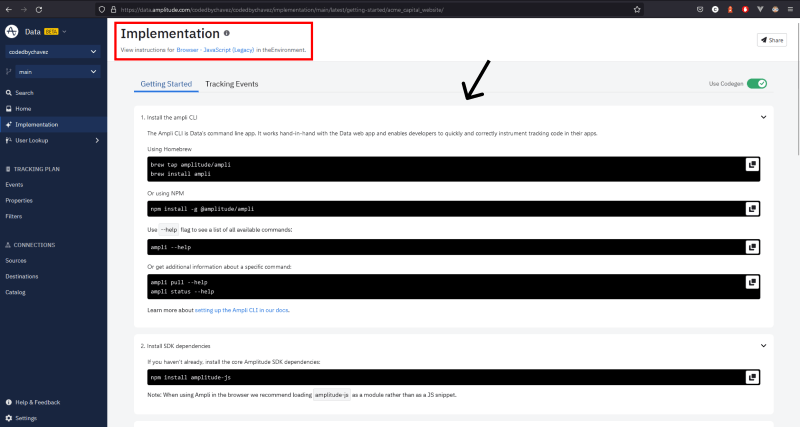Viewport: 800px width, 427px height.
Task: Open setting up the Ampli CLI docs link
Action: click(242, 310)
